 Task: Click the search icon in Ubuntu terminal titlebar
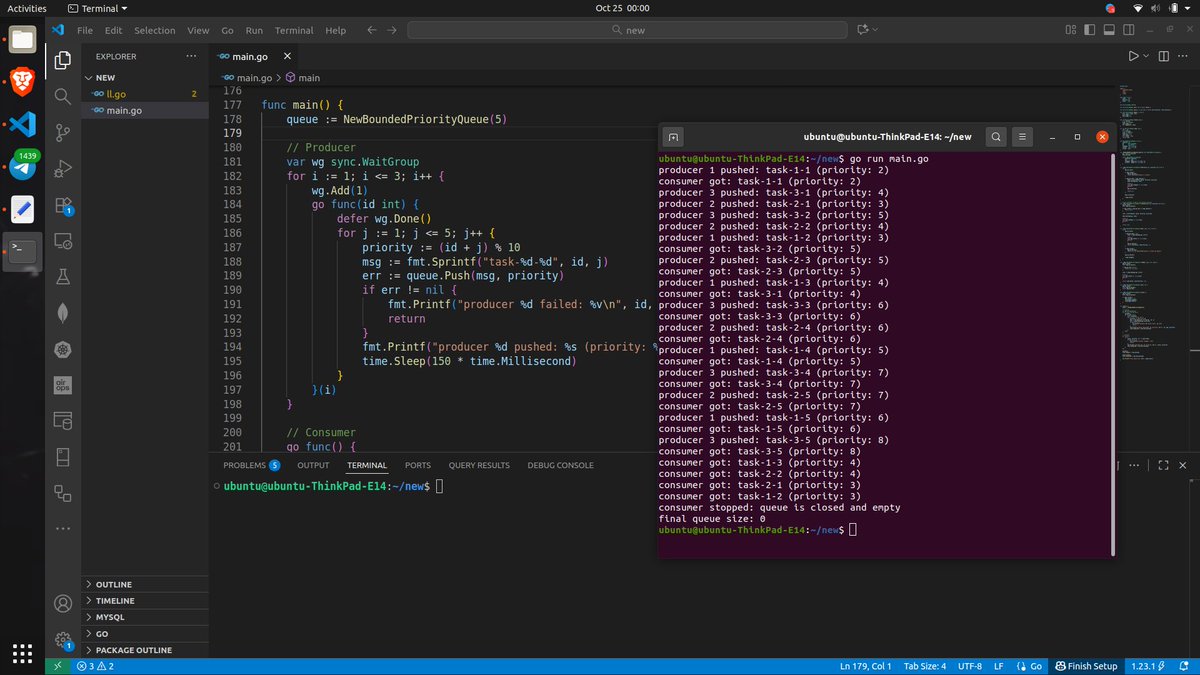point(996,137)
